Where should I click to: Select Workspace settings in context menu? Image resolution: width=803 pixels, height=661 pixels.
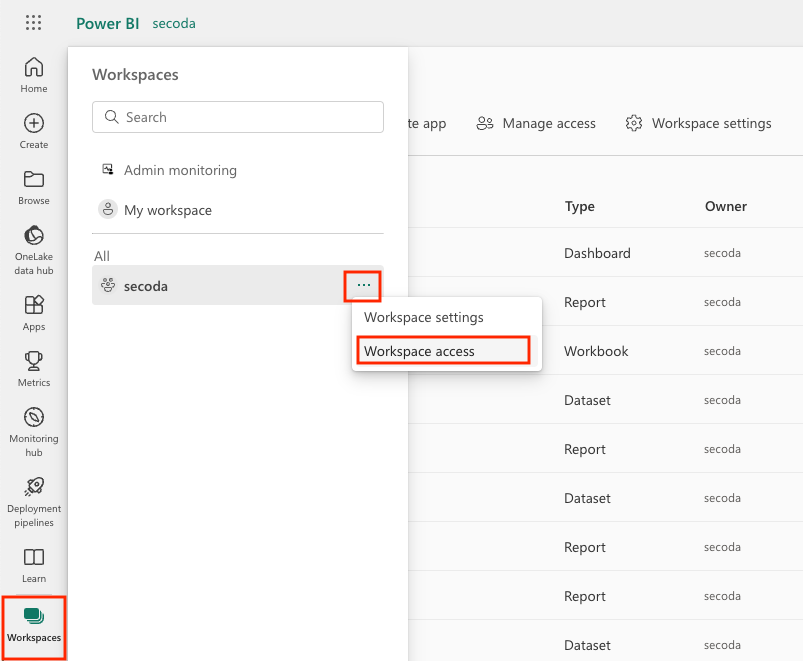[424, 317]
